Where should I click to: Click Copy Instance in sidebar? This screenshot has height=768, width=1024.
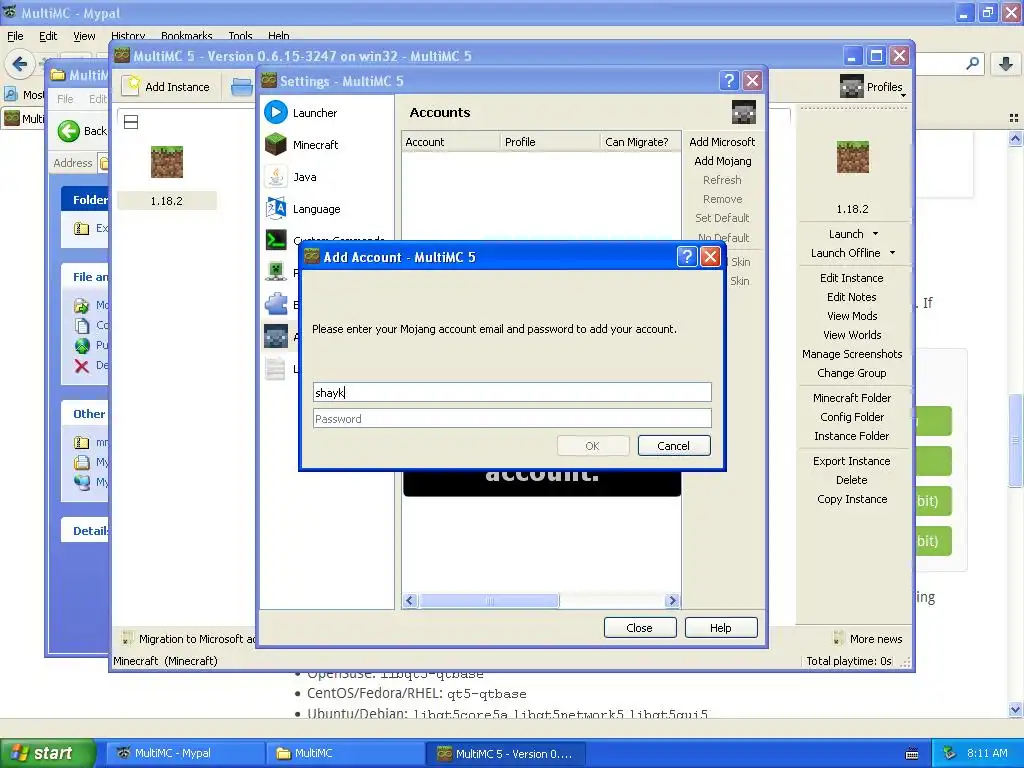pyautogui.click(x=852, y=499)
